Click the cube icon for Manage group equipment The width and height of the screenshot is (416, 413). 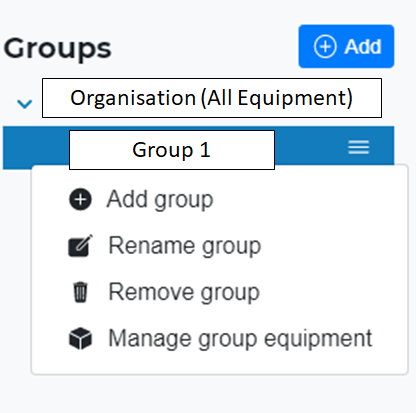[80, 338]
